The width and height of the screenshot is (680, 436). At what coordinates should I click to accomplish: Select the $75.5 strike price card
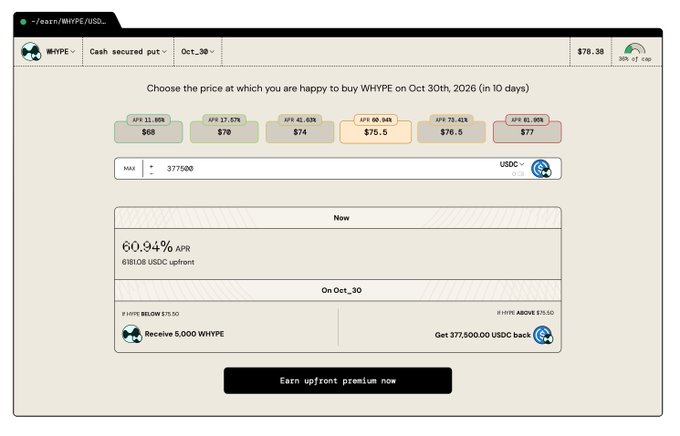(376, 132)
